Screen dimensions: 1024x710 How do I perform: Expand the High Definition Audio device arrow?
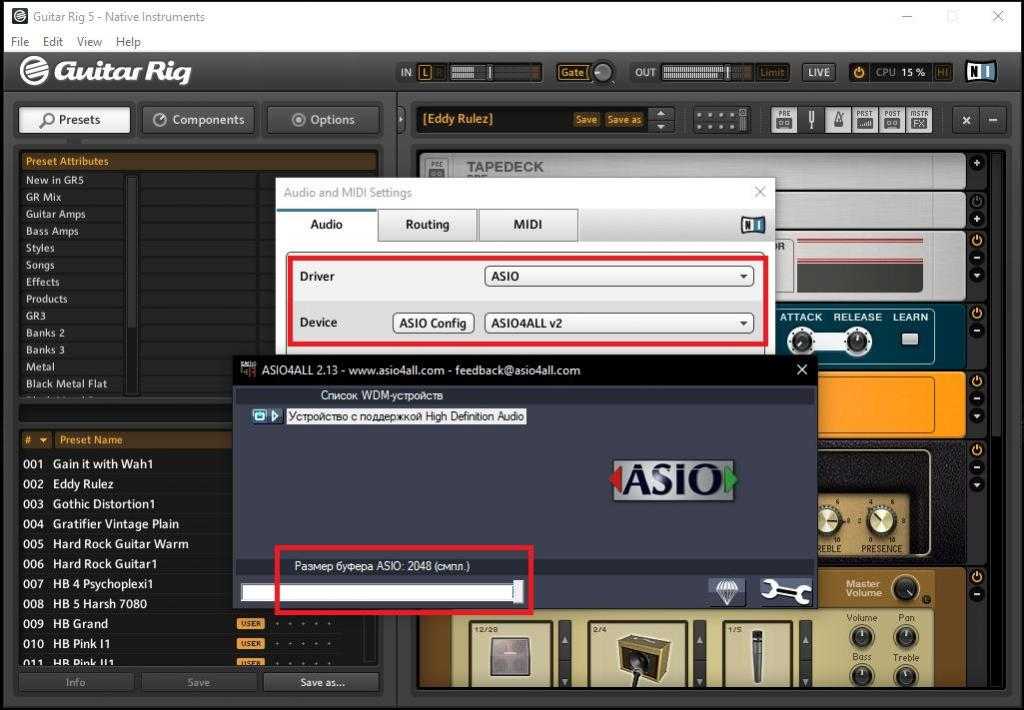(x=275, y=415)
